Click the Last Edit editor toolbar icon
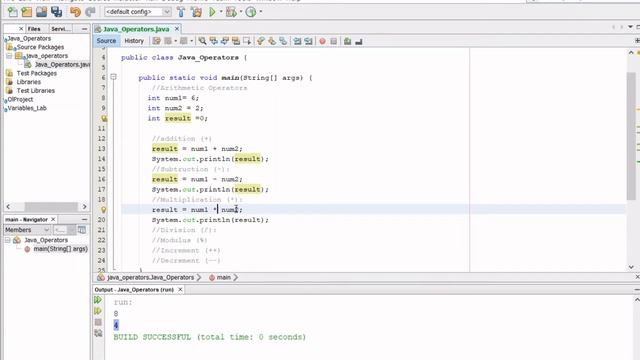This screenshot has width=640, height=360. 156,41
